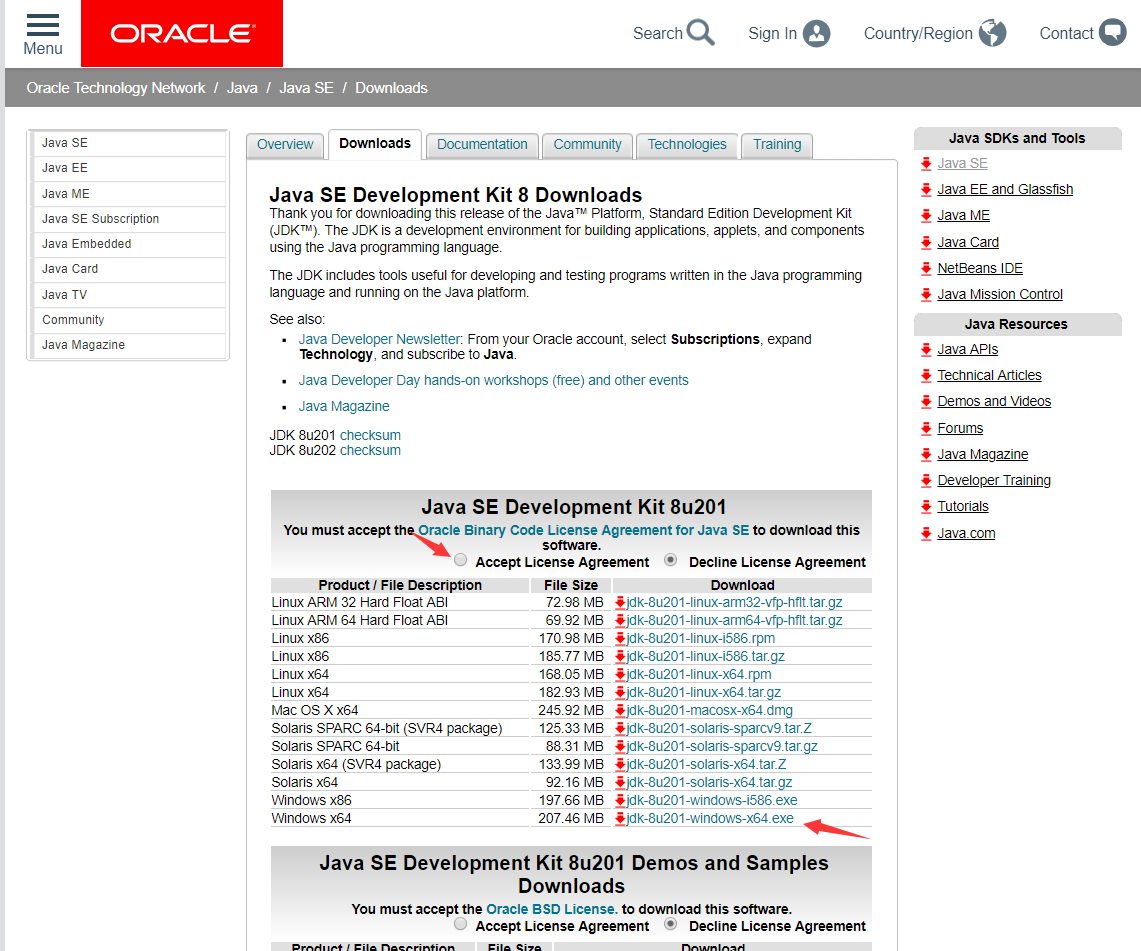Open Java Magazine in left sidebar
Viewport: 1141px width, 951px height.
point(130,345)
